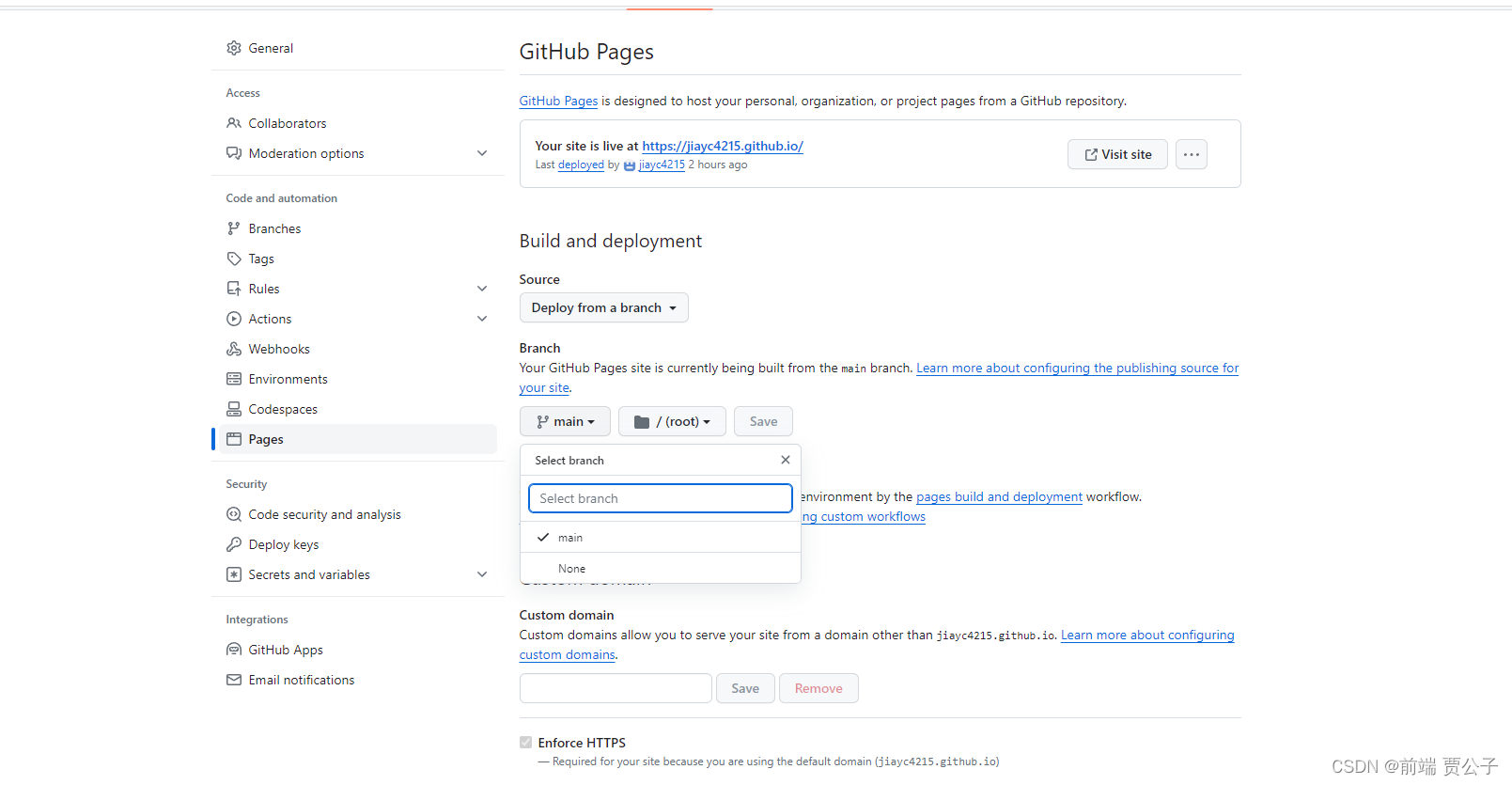Open the jiayc4215 user profile link
The image size is (1512, 785).
coord(662,165)
